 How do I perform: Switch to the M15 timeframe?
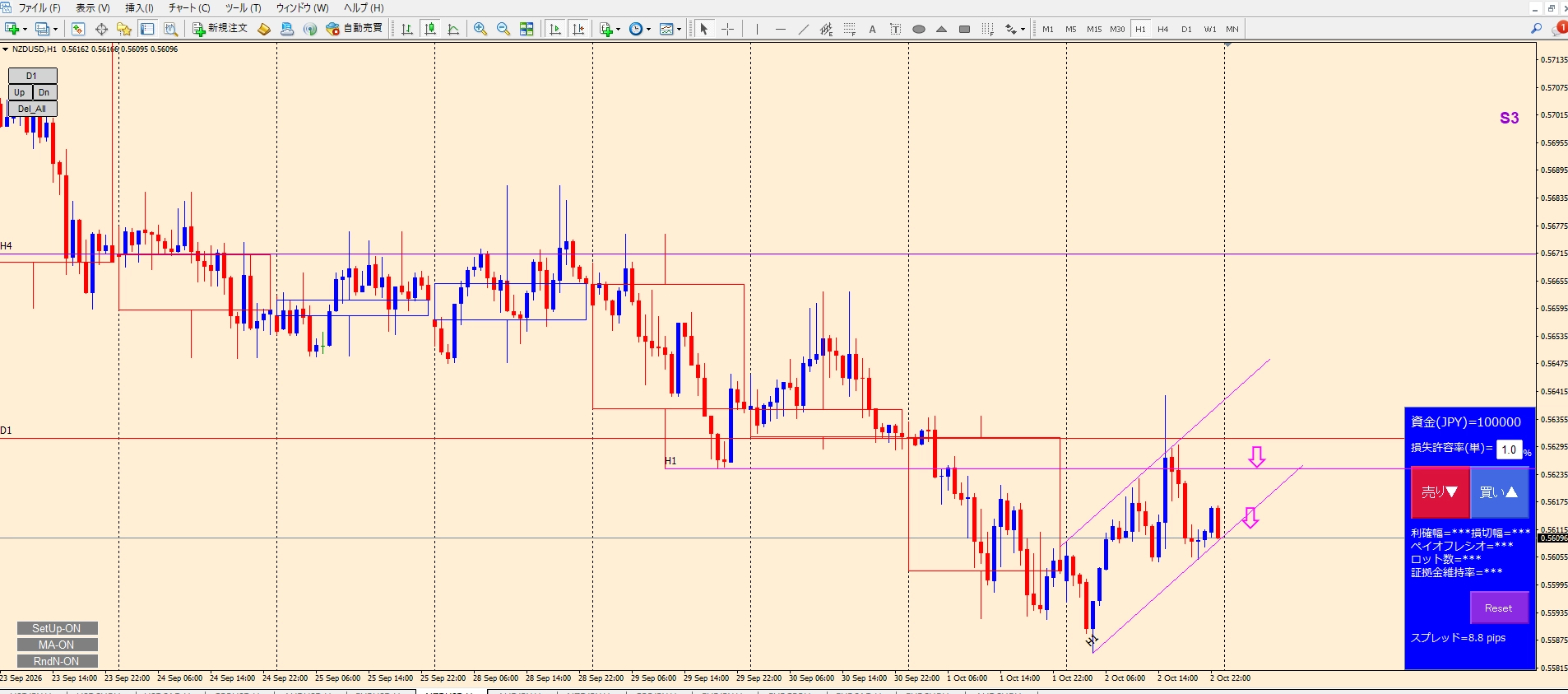(1094, 29)
